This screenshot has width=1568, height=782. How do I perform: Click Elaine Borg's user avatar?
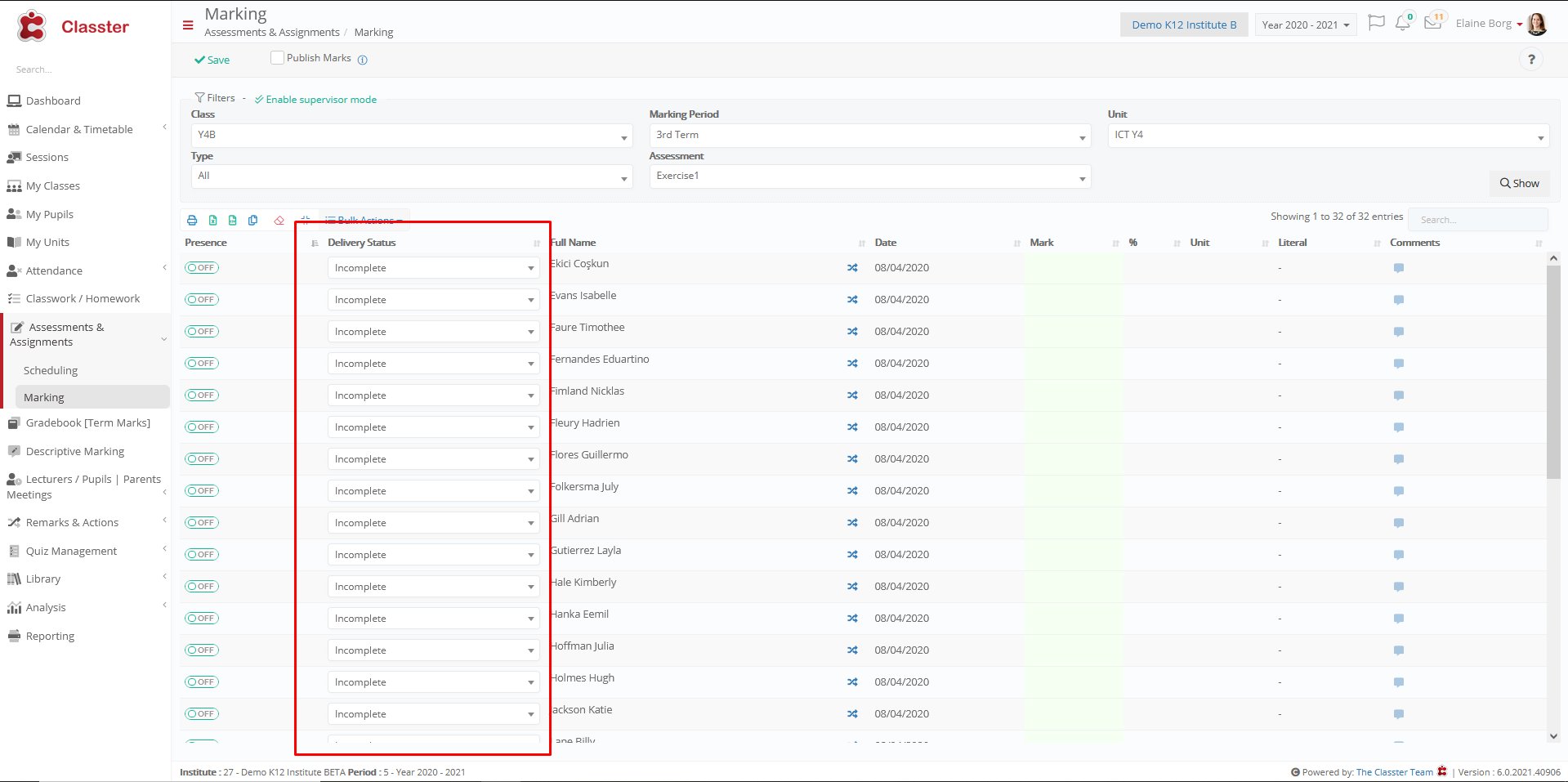point(1537,24)
